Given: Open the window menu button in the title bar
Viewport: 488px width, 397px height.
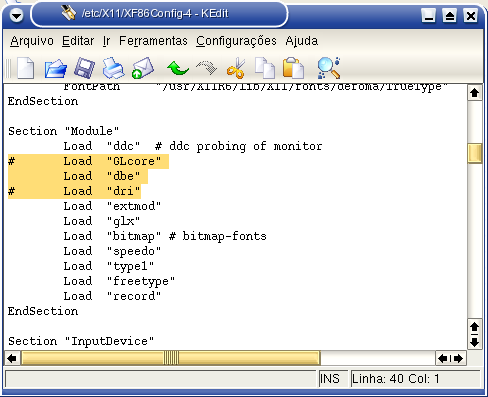Looking at the screenshot, I should click(16, 15).
